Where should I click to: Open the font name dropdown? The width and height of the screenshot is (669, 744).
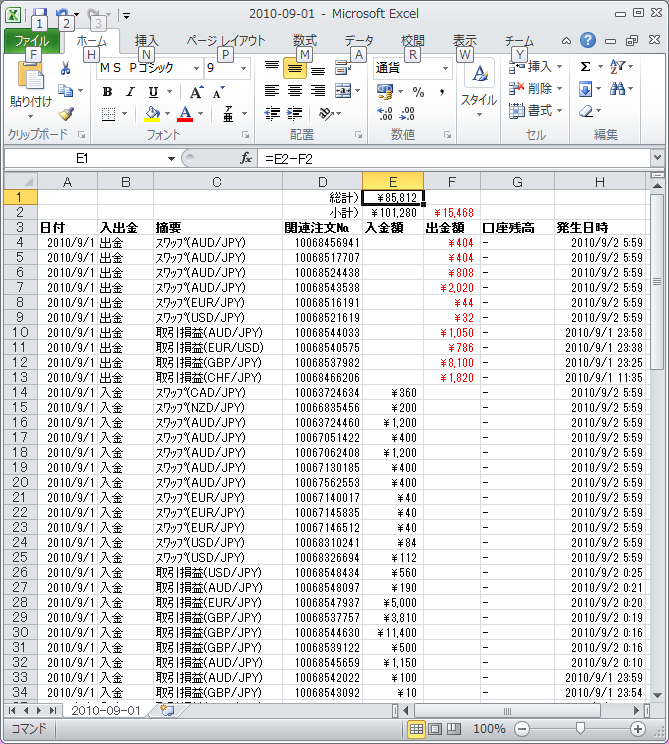(x=194, y=68)
